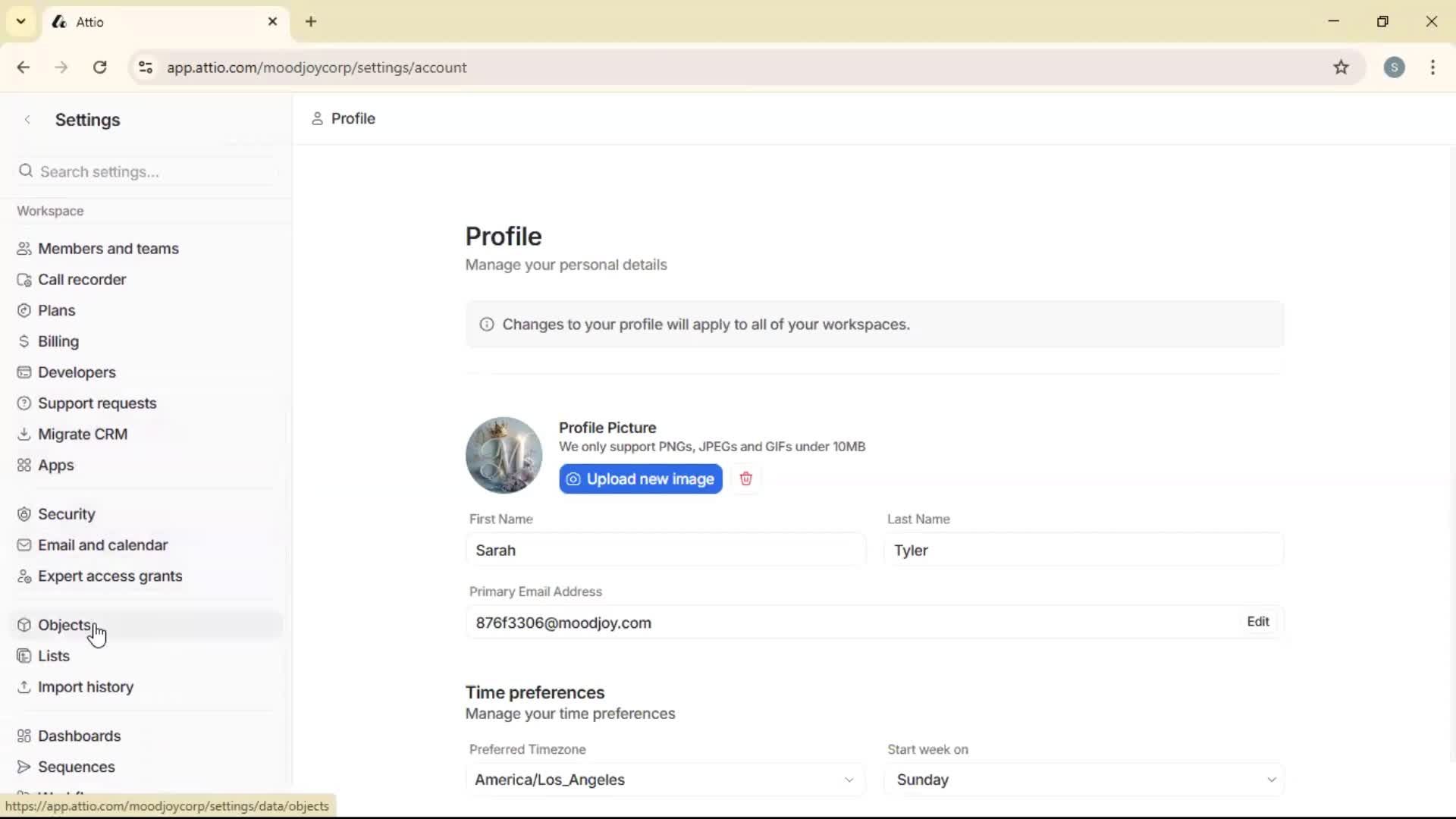The height and width of the screenshot is (819, 1456).
Task: Click the info icon in the profile notice
Action: click(x=487, y=325)
